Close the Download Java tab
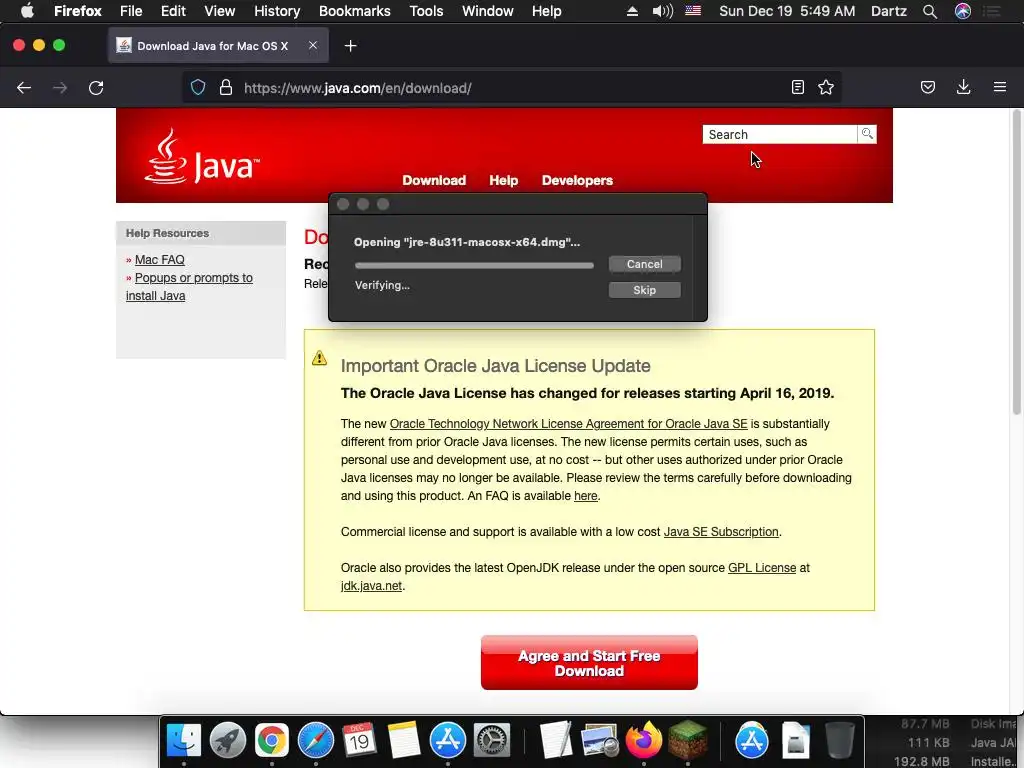Screen dimensions: 1024x768 coord(313,45)
